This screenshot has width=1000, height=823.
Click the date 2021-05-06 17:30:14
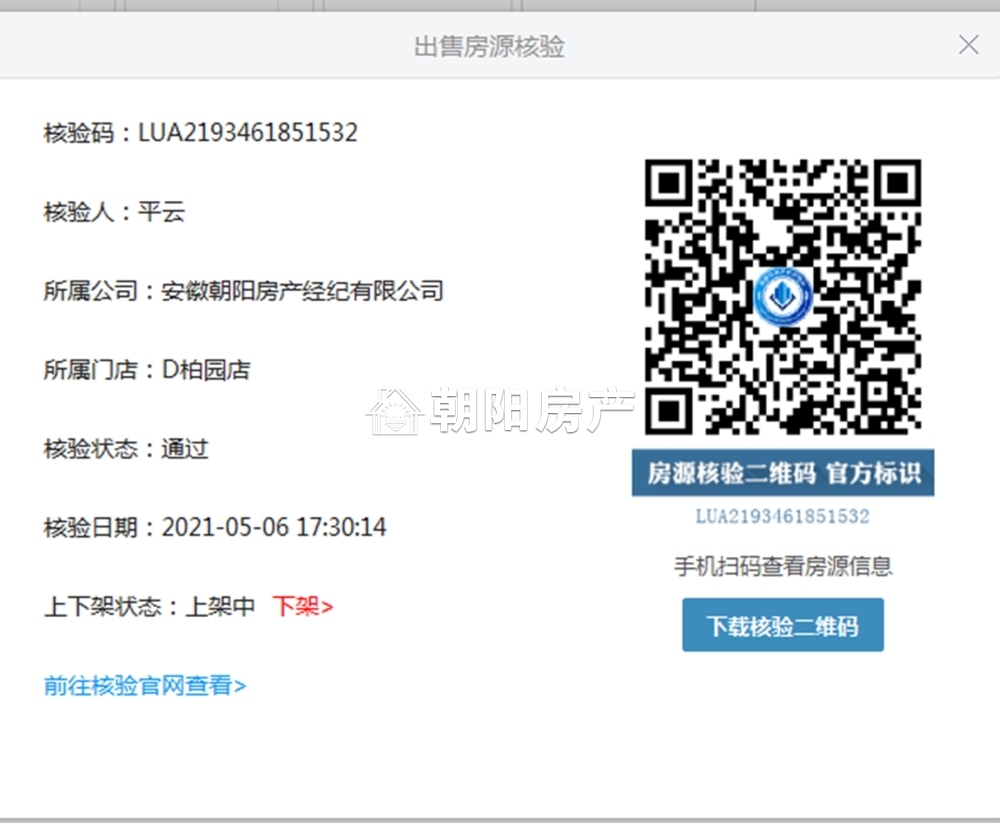coord(274,528)
